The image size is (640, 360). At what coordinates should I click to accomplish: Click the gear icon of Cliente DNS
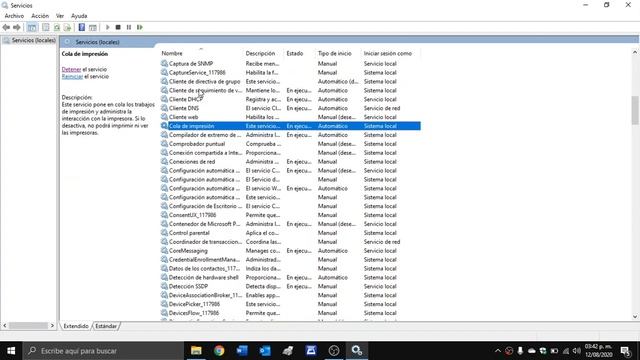click(164, 108)
